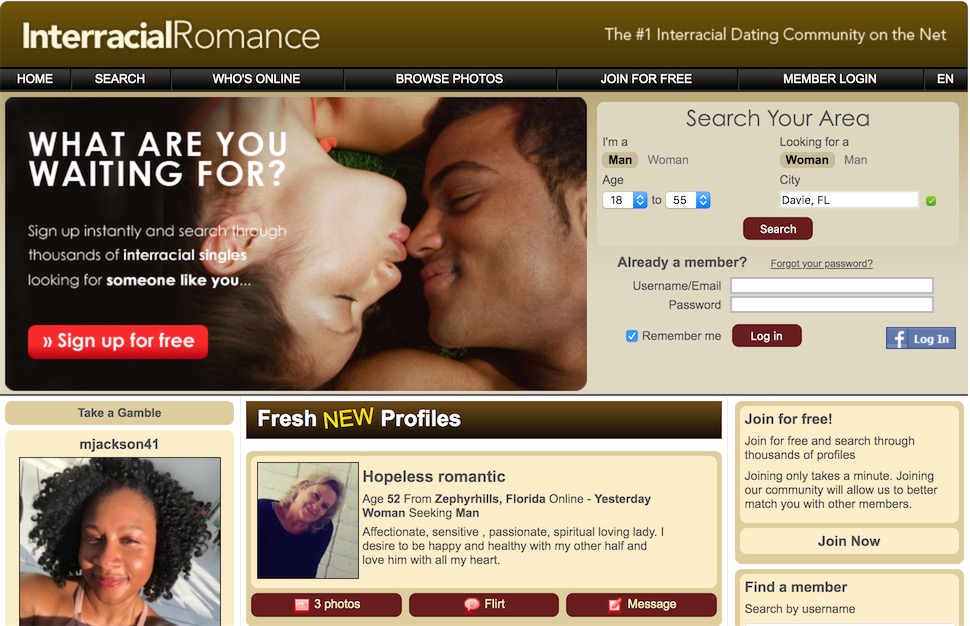This screenshot has width=970, height=626.
Task: Click the Log in button
Action: coord(766,336)
